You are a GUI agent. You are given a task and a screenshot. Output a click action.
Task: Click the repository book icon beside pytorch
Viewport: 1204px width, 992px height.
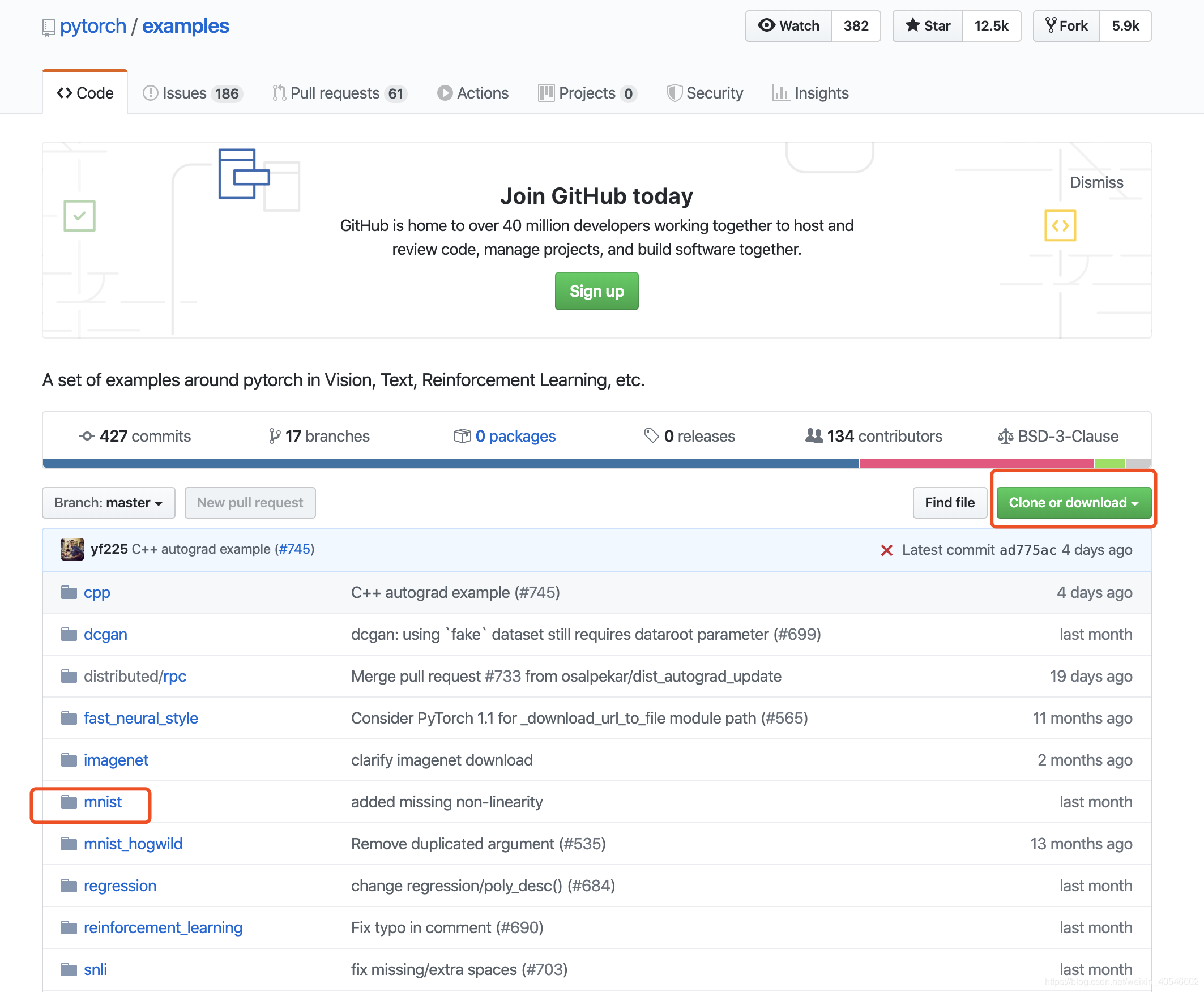tap(49, 27)
